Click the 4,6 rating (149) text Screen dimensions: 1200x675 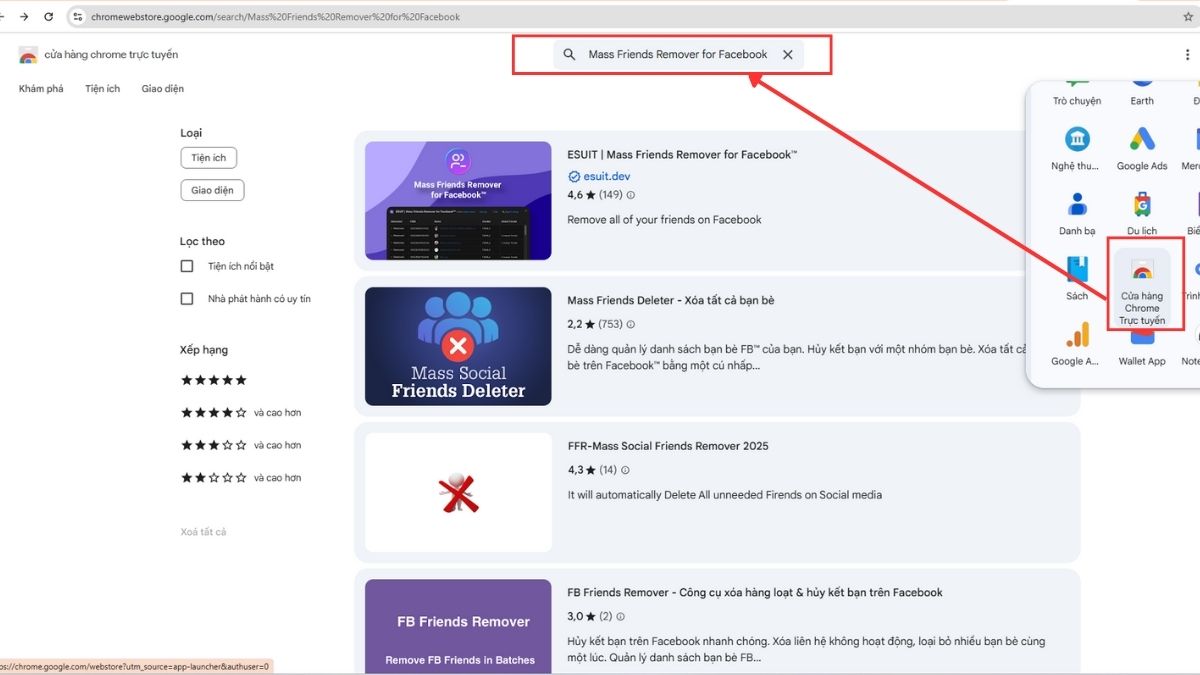pyautogui.click(x=595, y=195)
